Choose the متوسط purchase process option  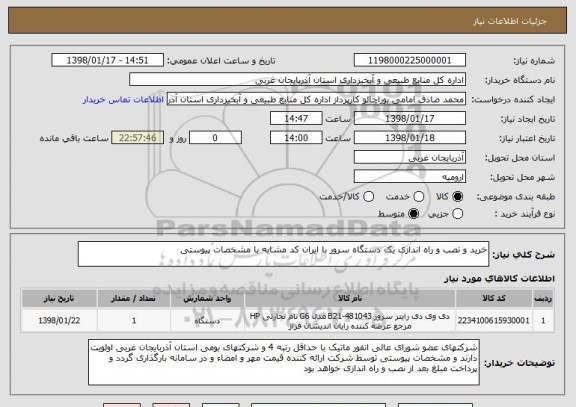coord(414,213)
